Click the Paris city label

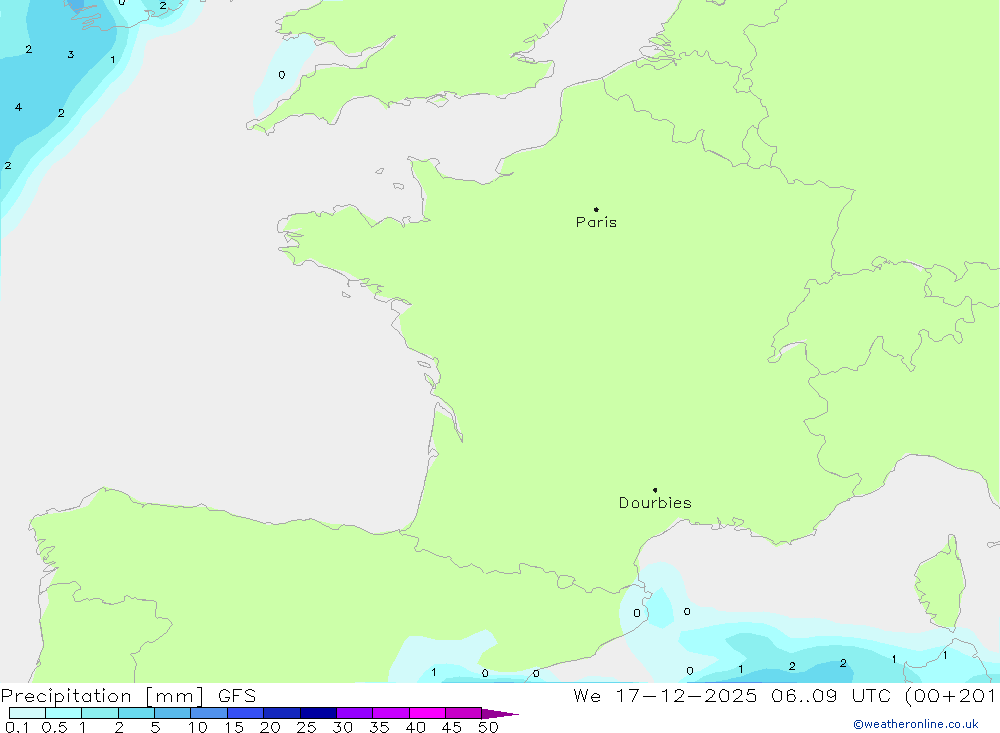(596, 222)
